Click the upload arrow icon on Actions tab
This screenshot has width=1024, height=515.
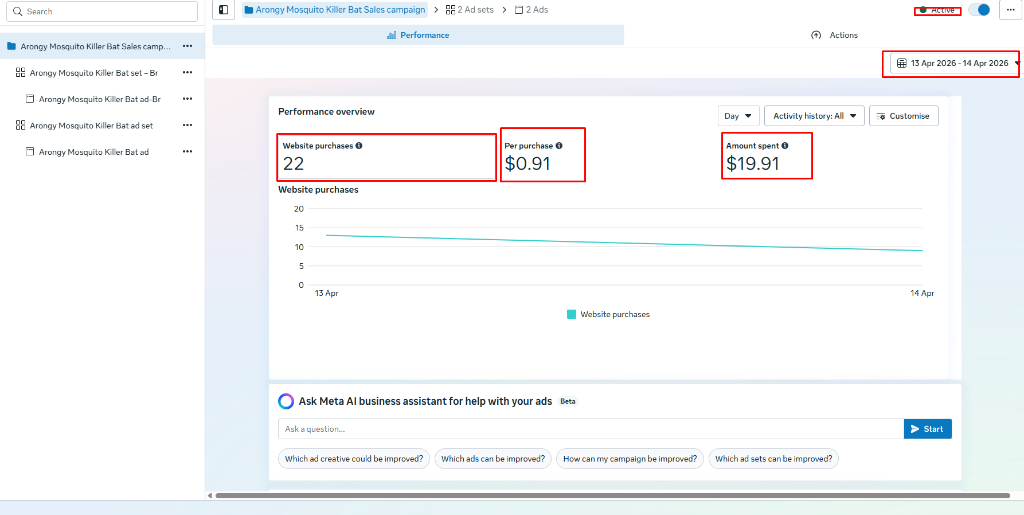816,35
